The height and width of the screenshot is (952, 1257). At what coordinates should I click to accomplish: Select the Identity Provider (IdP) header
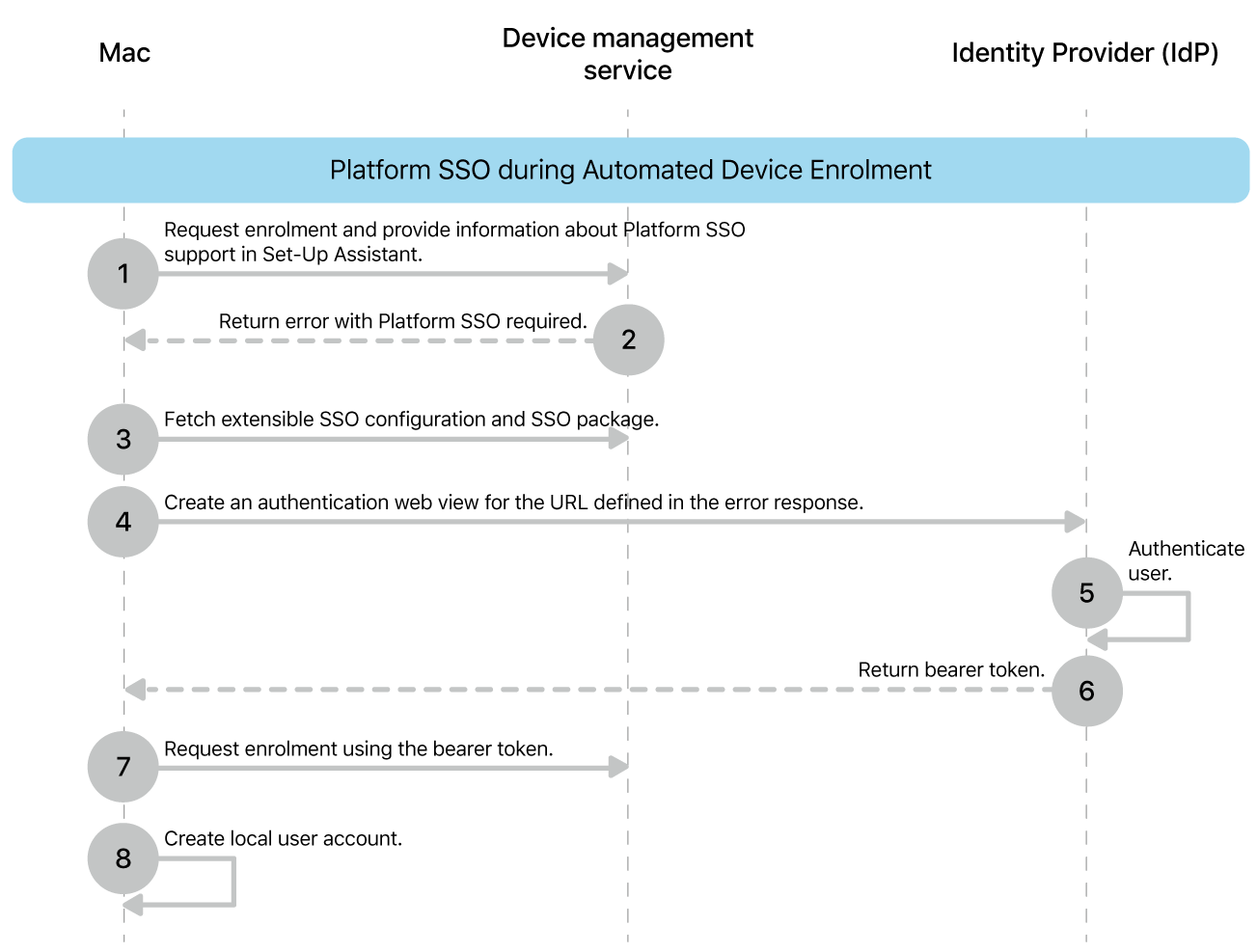point(1084,52)
